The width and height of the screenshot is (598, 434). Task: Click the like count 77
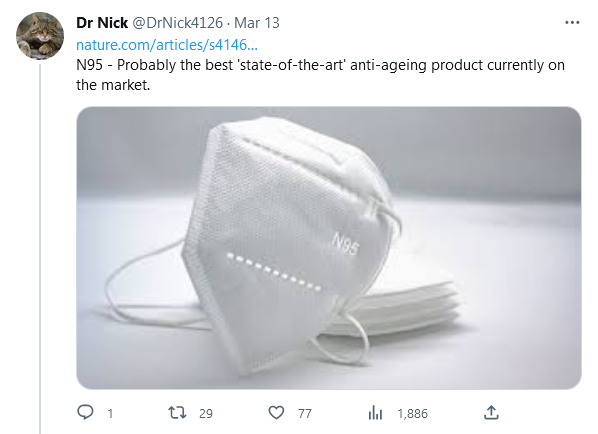(x=305, y=413)
